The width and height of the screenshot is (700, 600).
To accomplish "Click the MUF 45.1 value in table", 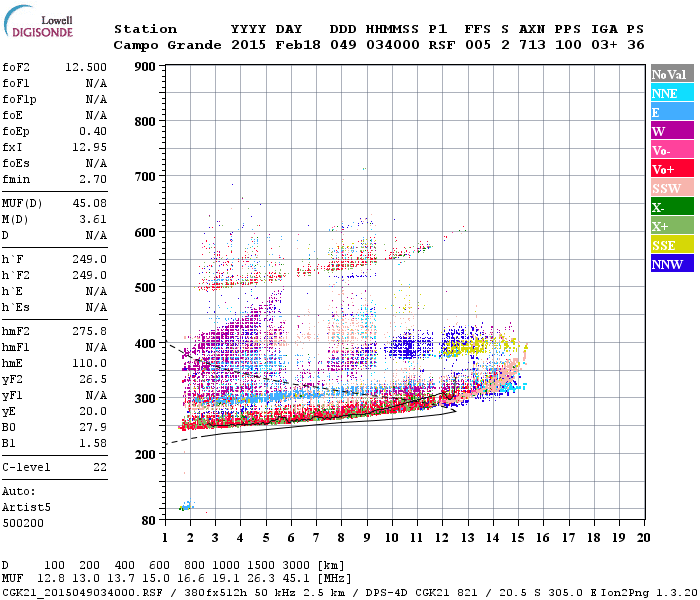I will coord(296,578).
